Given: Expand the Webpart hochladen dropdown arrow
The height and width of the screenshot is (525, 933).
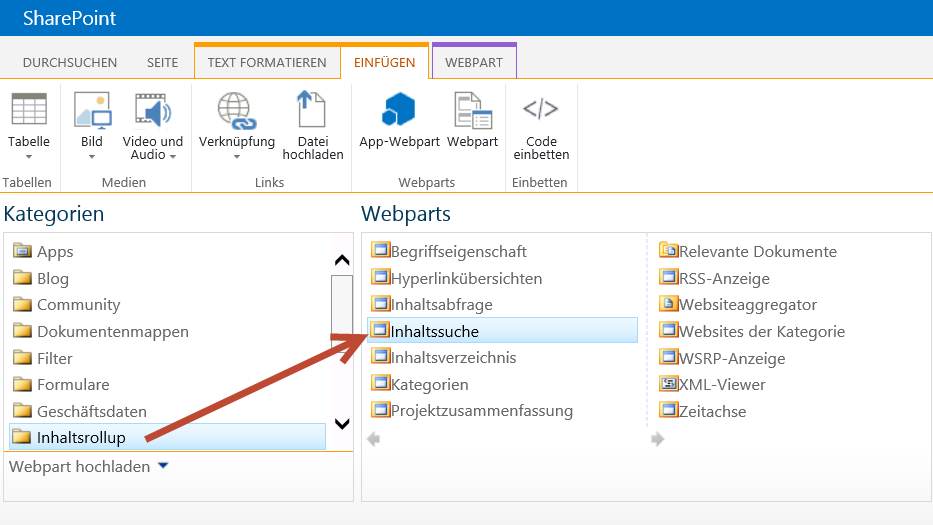Looking at the screenshot, I should point(163,466).
